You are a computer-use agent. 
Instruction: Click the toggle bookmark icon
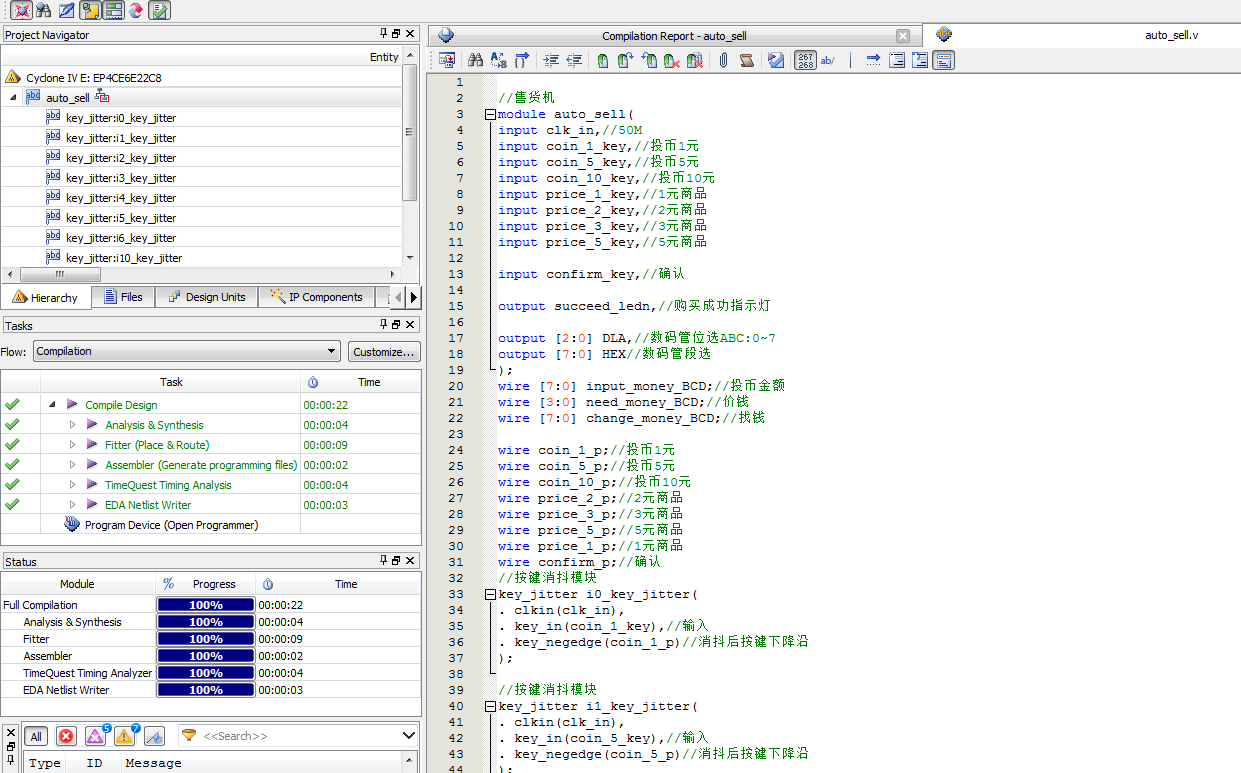(x=603, y=61)
